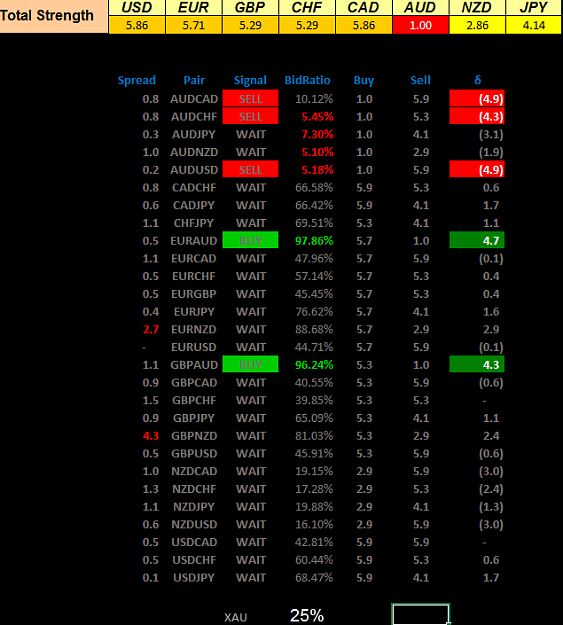The height and width of the screenshot is (625, 563).
Task: Select the red 5.45% bid ratio
Action: tap(317, 117)
